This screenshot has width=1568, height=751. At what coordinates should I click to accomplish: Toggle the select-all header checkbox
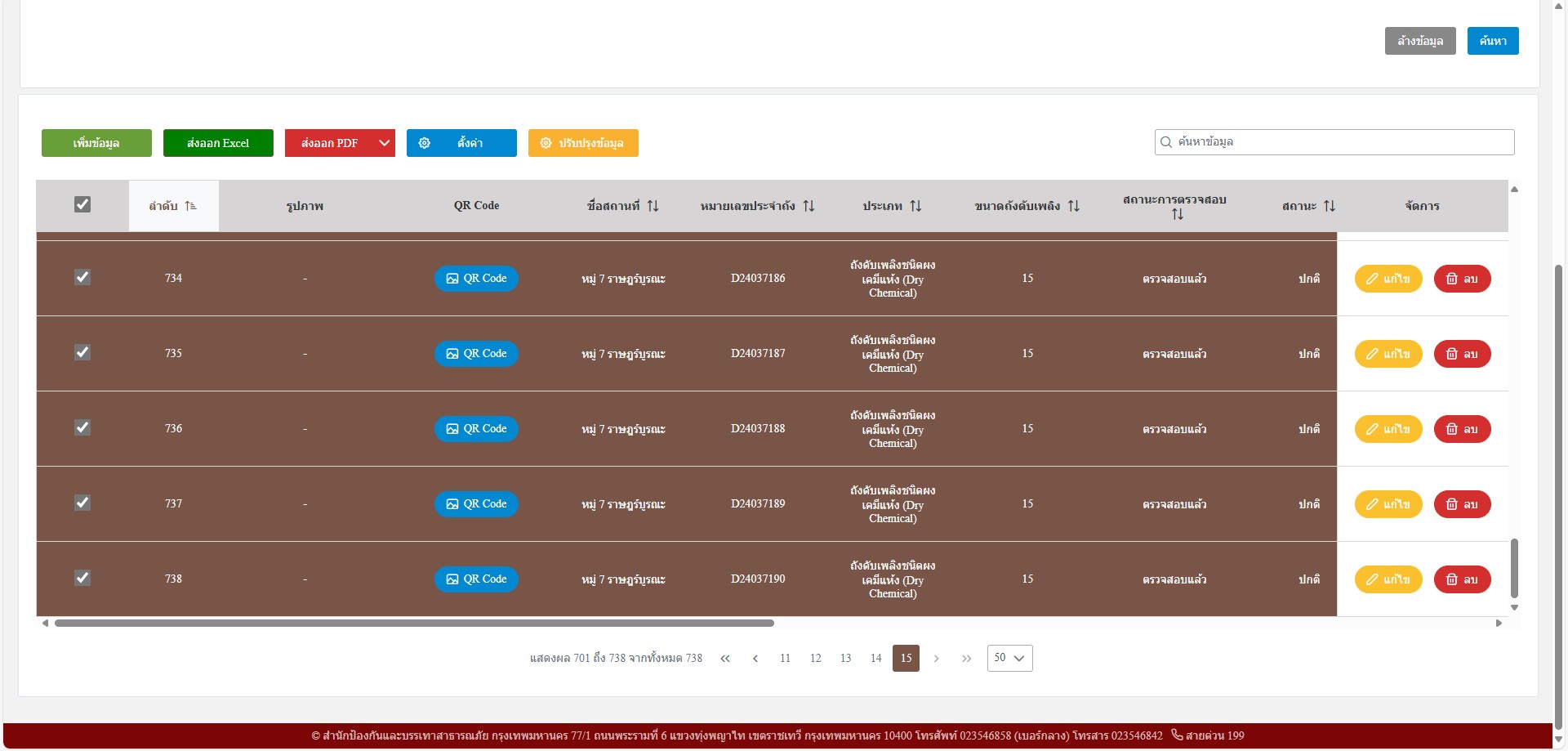82,204
